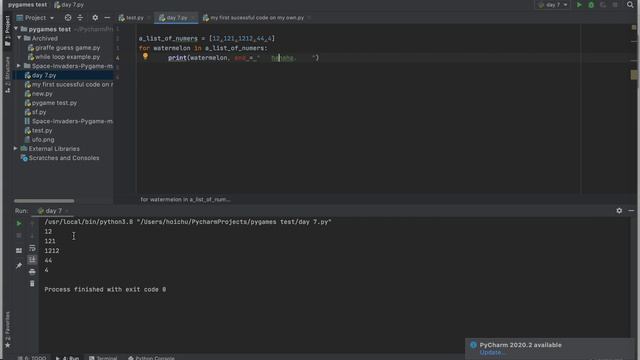Click the Down the Stack Trace arrow

click(32, 236)
